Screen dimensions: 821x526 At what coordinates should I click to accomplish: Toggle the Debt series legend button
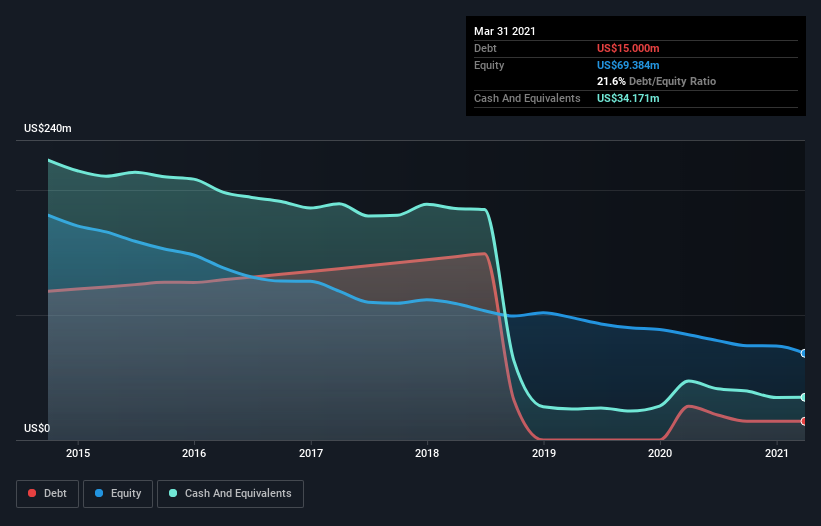tap(47, 494)
